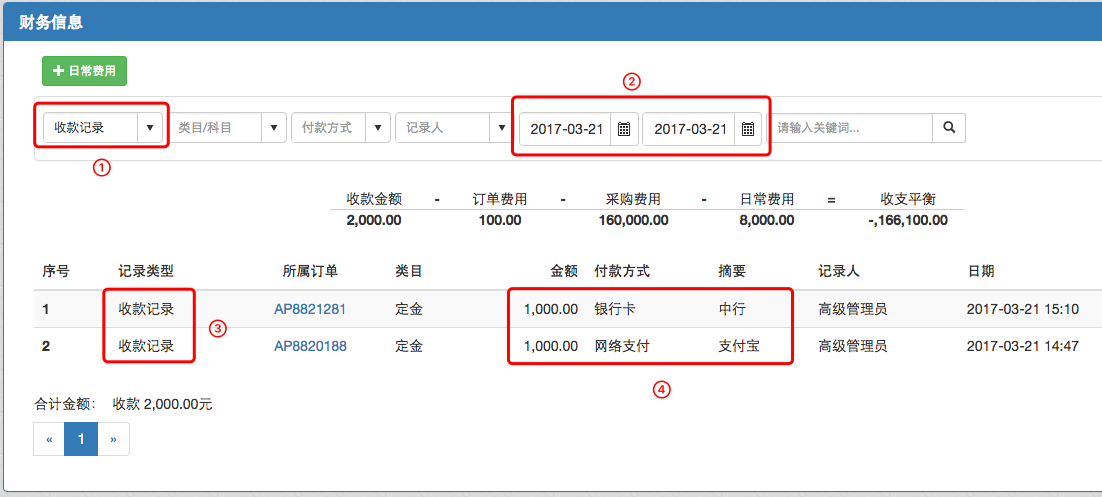This screenshot has height=497, width=1102.
Task: Click the end date 2017-03-21 field
Action: 690,129
